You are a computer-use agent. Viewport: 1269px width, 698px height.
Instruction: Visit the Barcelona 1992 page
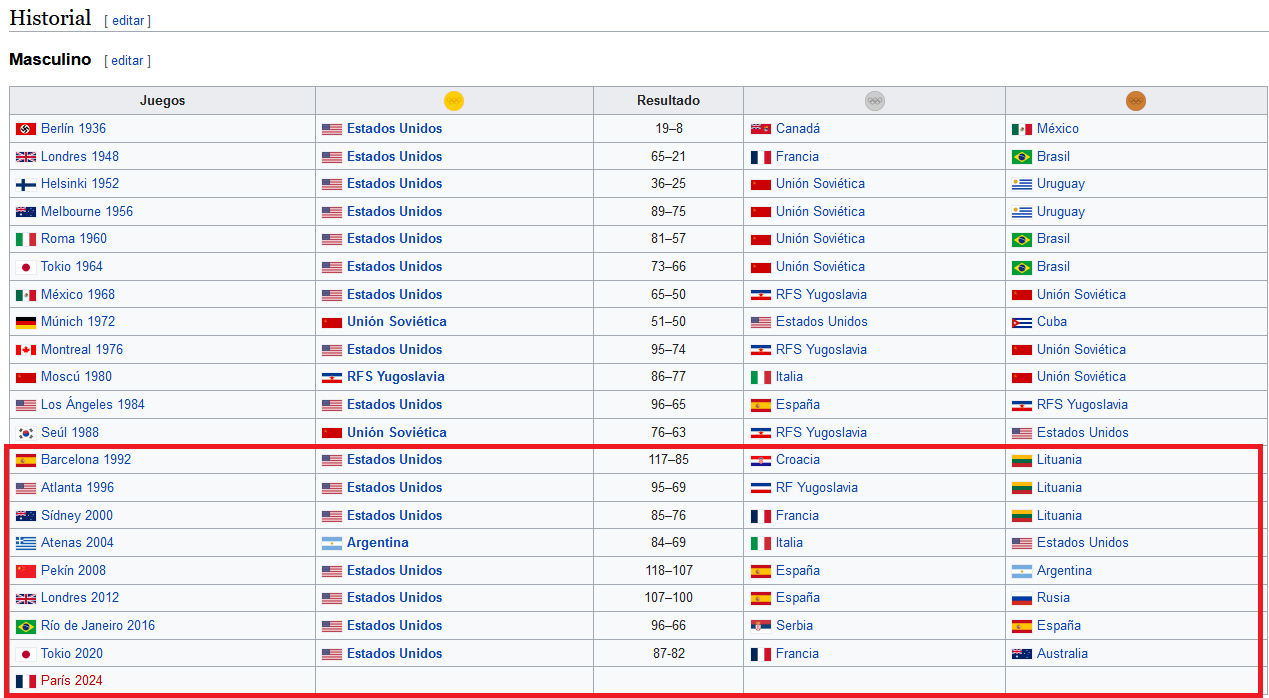(86, 460)
